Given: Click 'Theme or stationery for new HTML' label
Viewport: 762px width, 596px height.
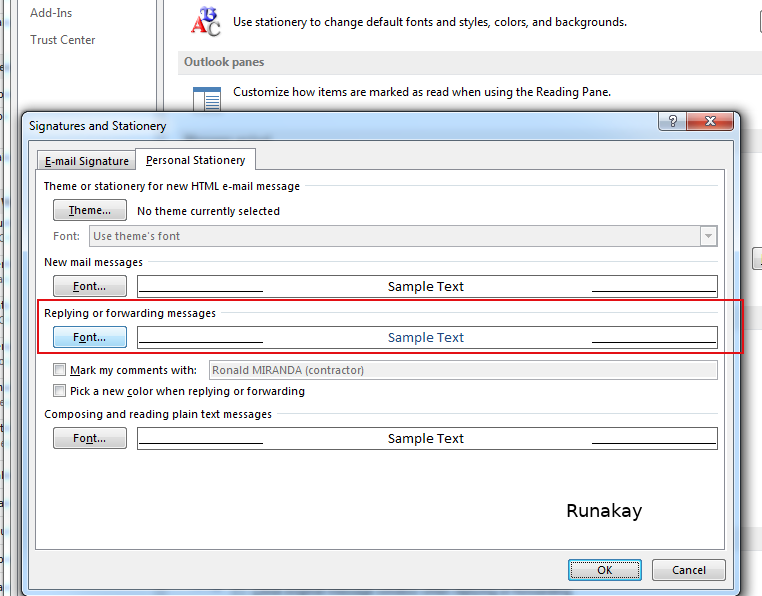Looking at the screenshot, I should click(172, 186).
